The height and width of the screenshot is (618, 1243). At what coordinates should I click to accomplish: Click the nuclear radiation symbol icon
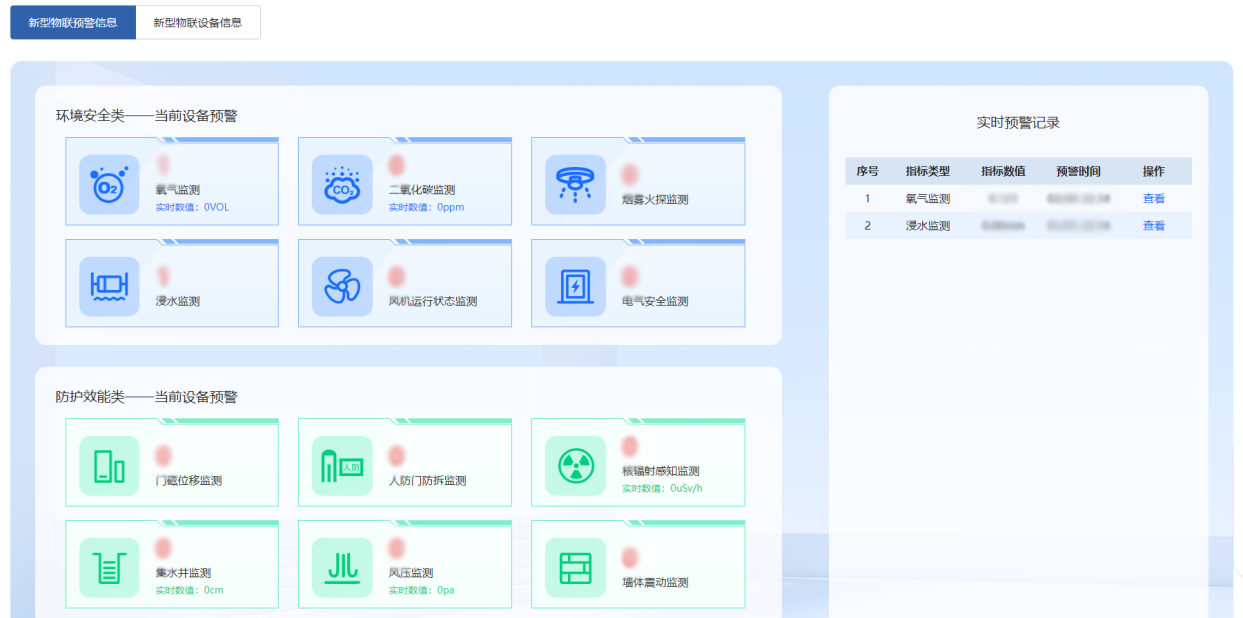click(x=575, y=465)
